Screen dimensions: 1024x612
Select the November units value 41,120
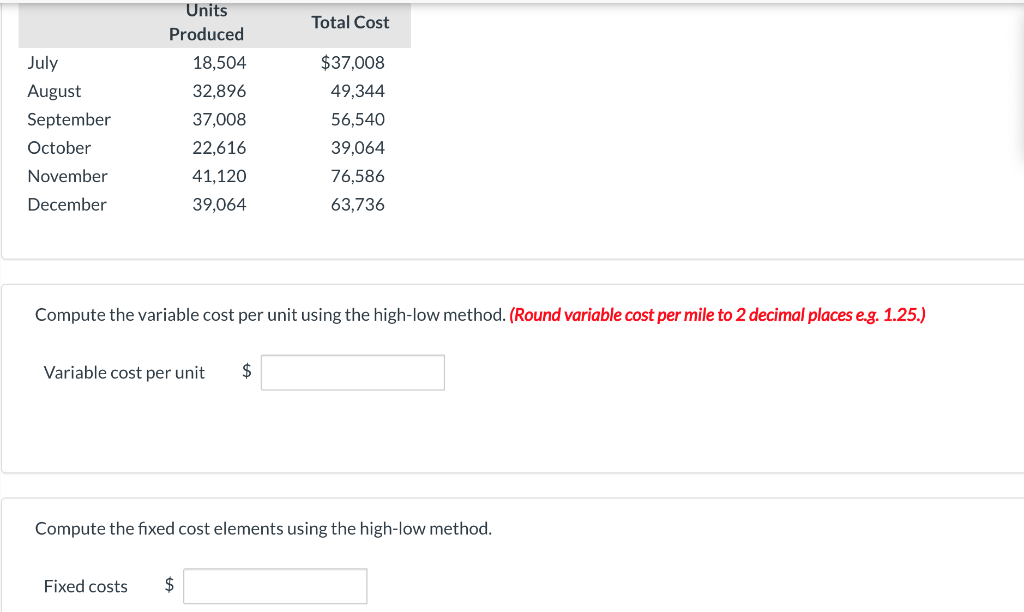pos(221,176)
